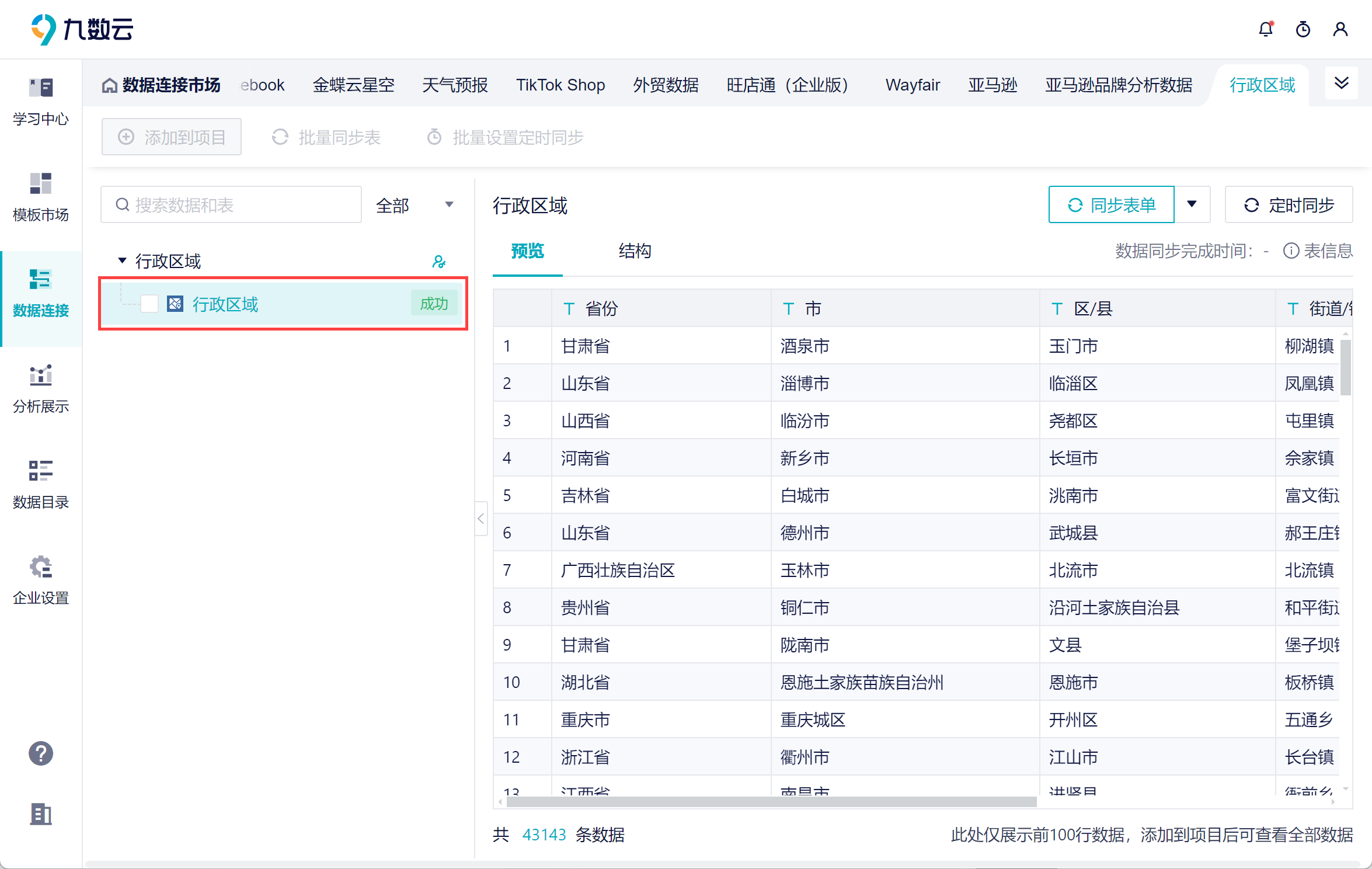This screenshot has height=869, width=1372.
Task: Open the 全部 filter dropdown
Action: [415, 205]
